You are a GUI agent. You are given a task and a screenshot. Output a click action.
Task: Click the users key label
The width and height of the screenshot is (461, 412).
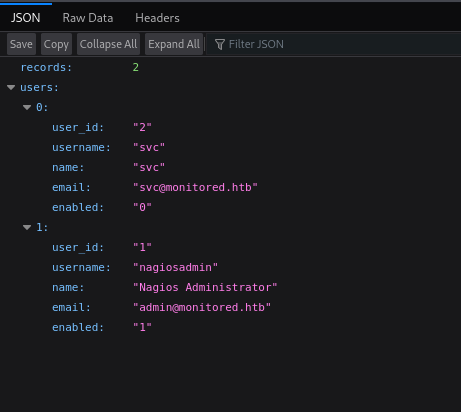pos(39,87)
